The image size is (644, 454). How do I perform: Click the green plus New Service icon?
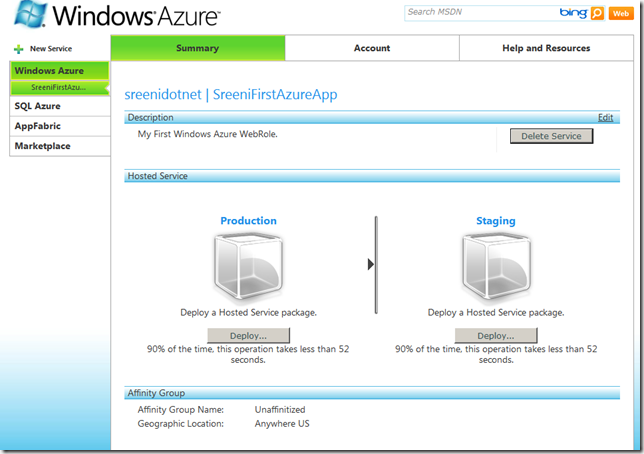[18, 48]
